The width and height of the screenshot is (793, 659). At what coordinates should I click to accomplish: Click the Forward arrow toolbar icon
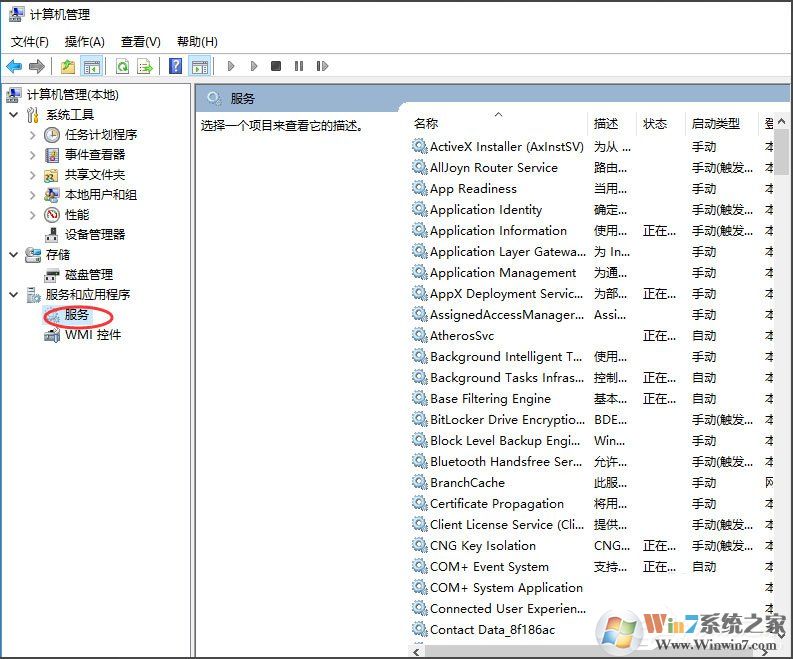(37, 66)
